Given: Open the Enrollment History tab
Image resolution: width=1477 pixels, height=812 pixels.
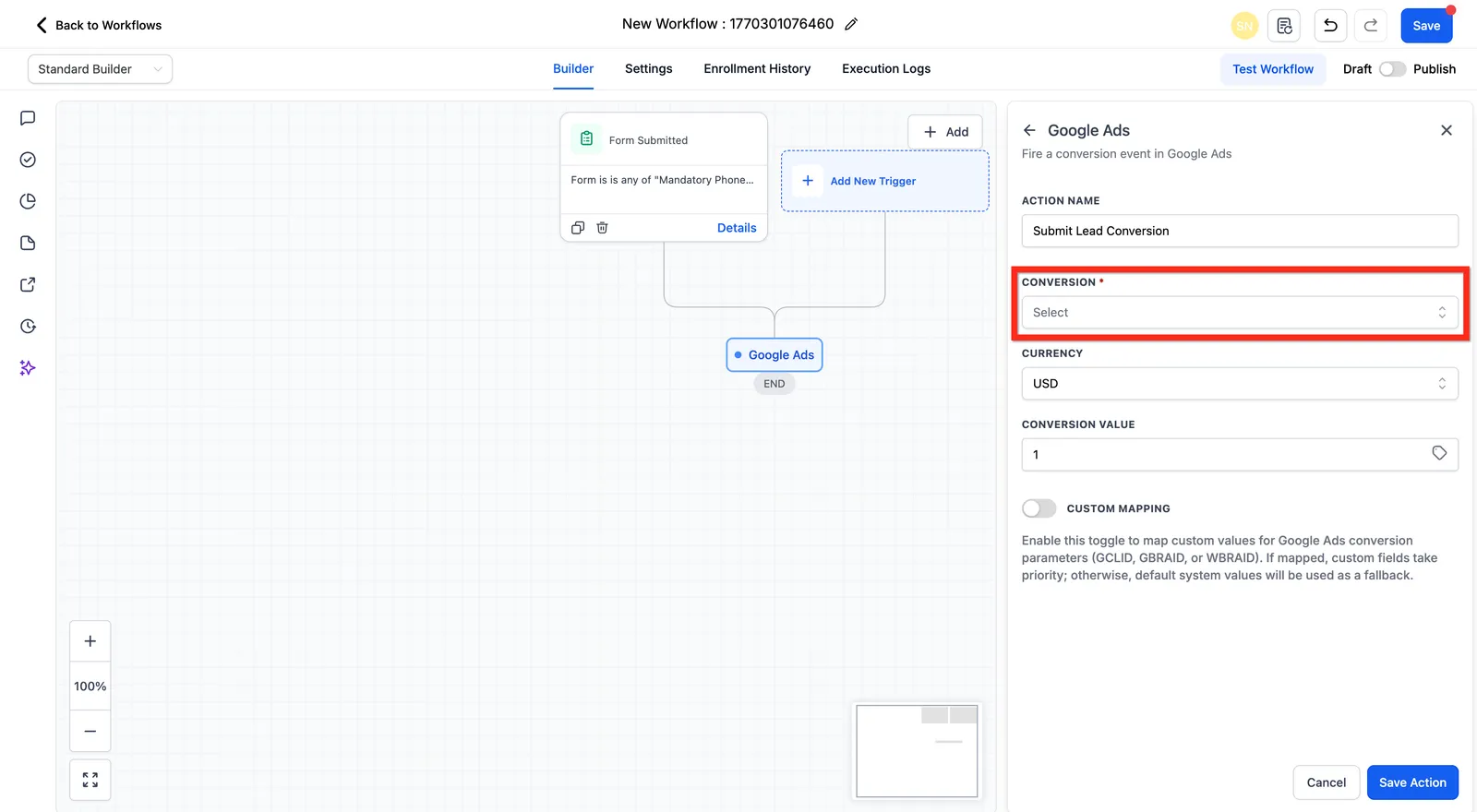Looking at the screenshot, I should pyautogui.click(x=757, y=69).
